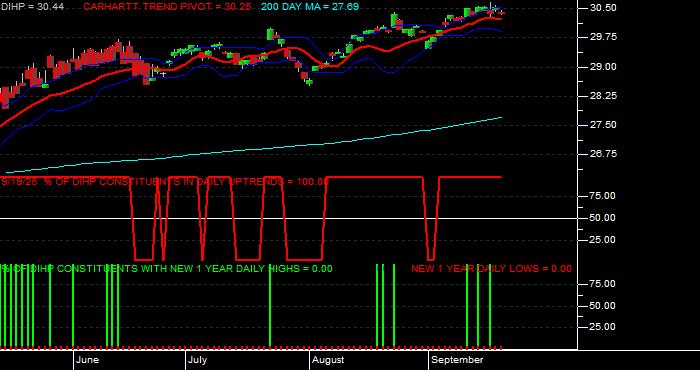
Task: Select the new 1 year daily highs label
Action: click(167, 269)
